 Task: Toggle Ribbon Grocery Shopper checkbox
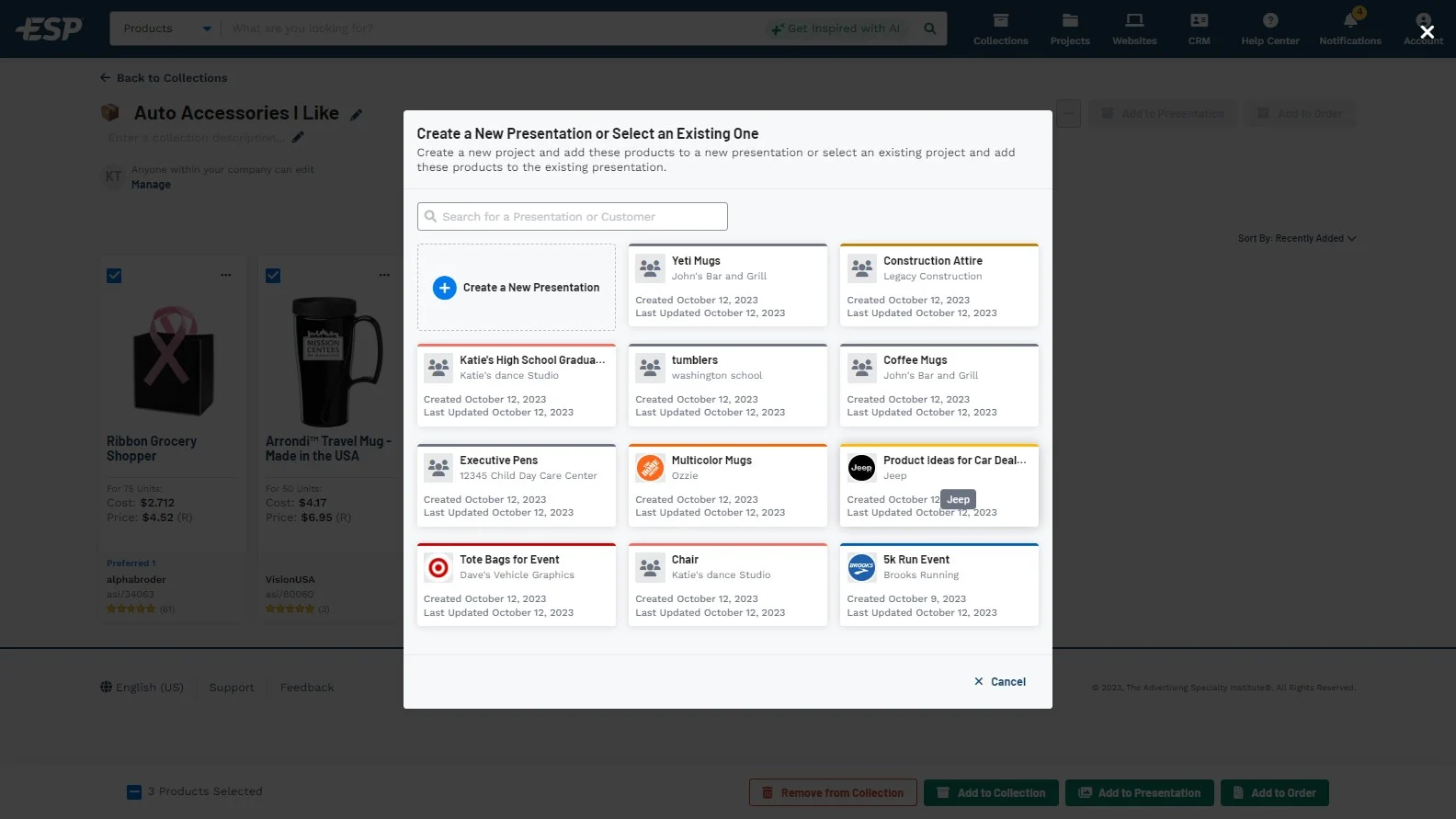114,276
